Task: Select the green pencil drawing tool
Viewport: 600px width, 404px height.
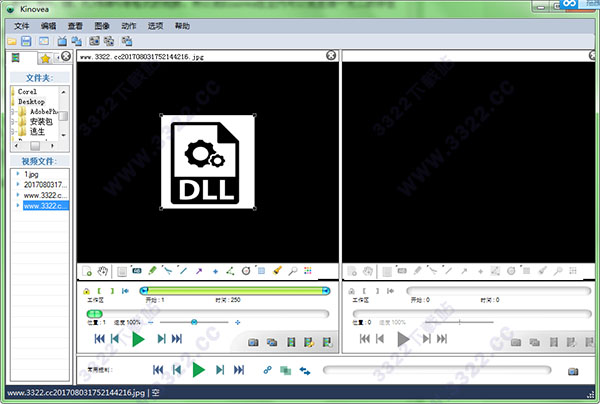Action: [x=152, y=271]
